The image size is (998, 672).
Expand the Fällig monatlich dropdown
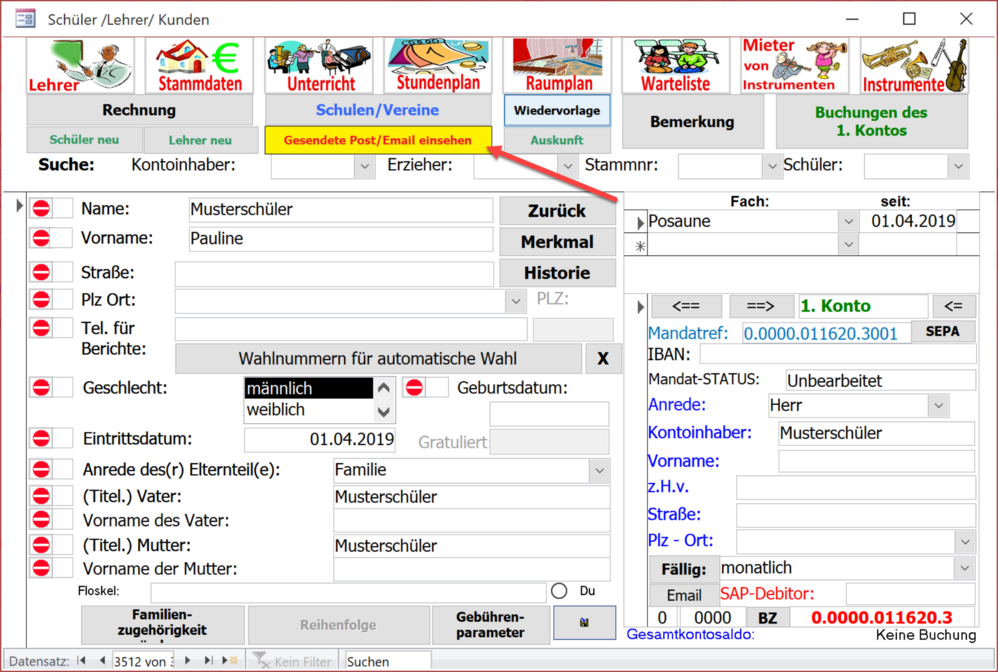(x=964, y=568)
